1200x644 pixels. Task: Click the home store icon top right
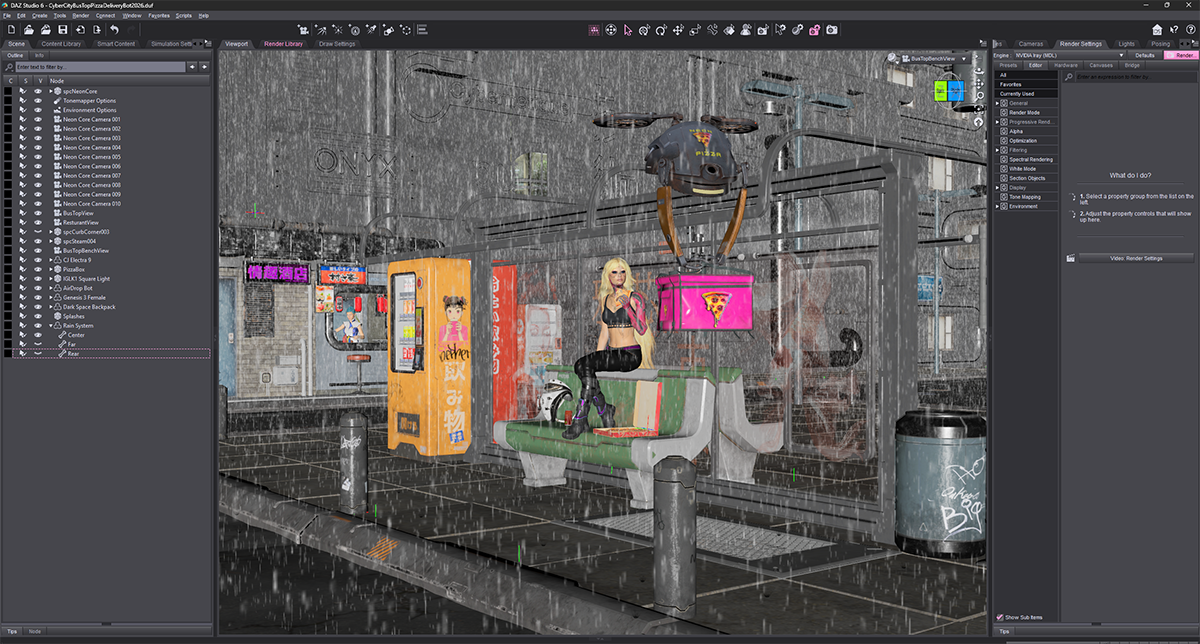(1157, 29)
